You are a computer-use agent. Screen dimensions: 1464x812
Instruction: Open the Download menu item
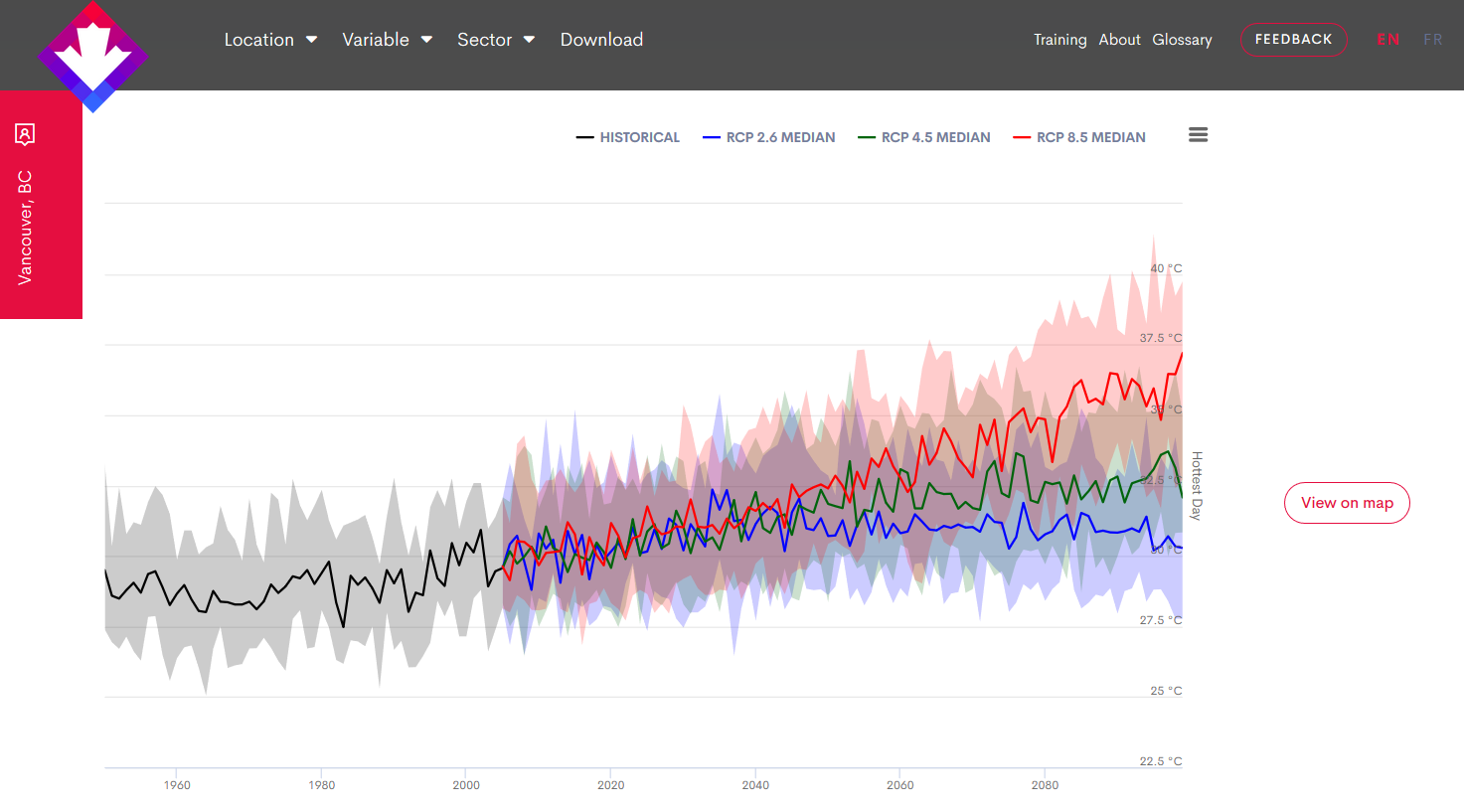tap(601, 40)
